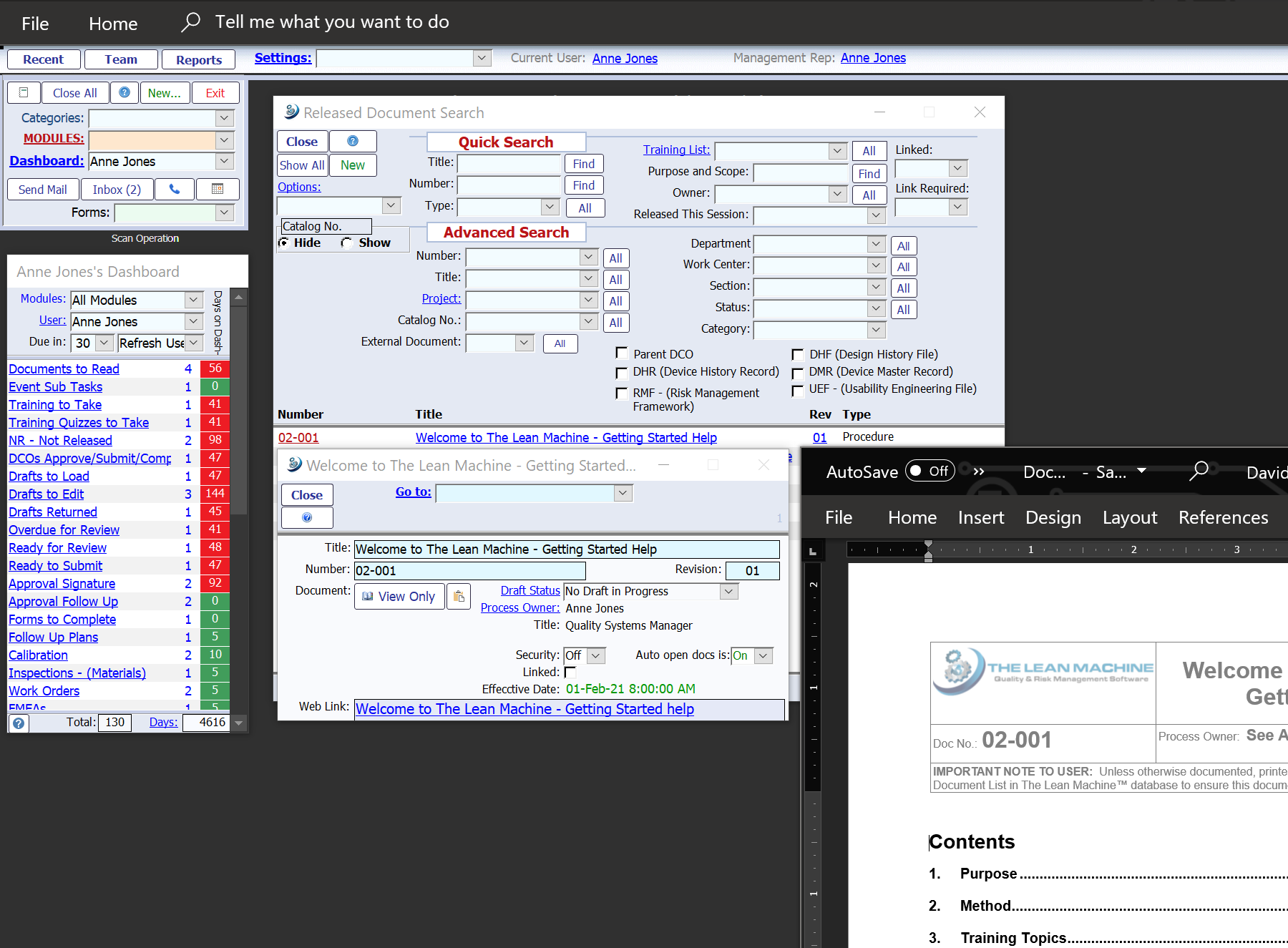Toggle Word AutoSave off switch
Image resolution: width=1288 pixels, height=948 pixels.
click(930, 471)
